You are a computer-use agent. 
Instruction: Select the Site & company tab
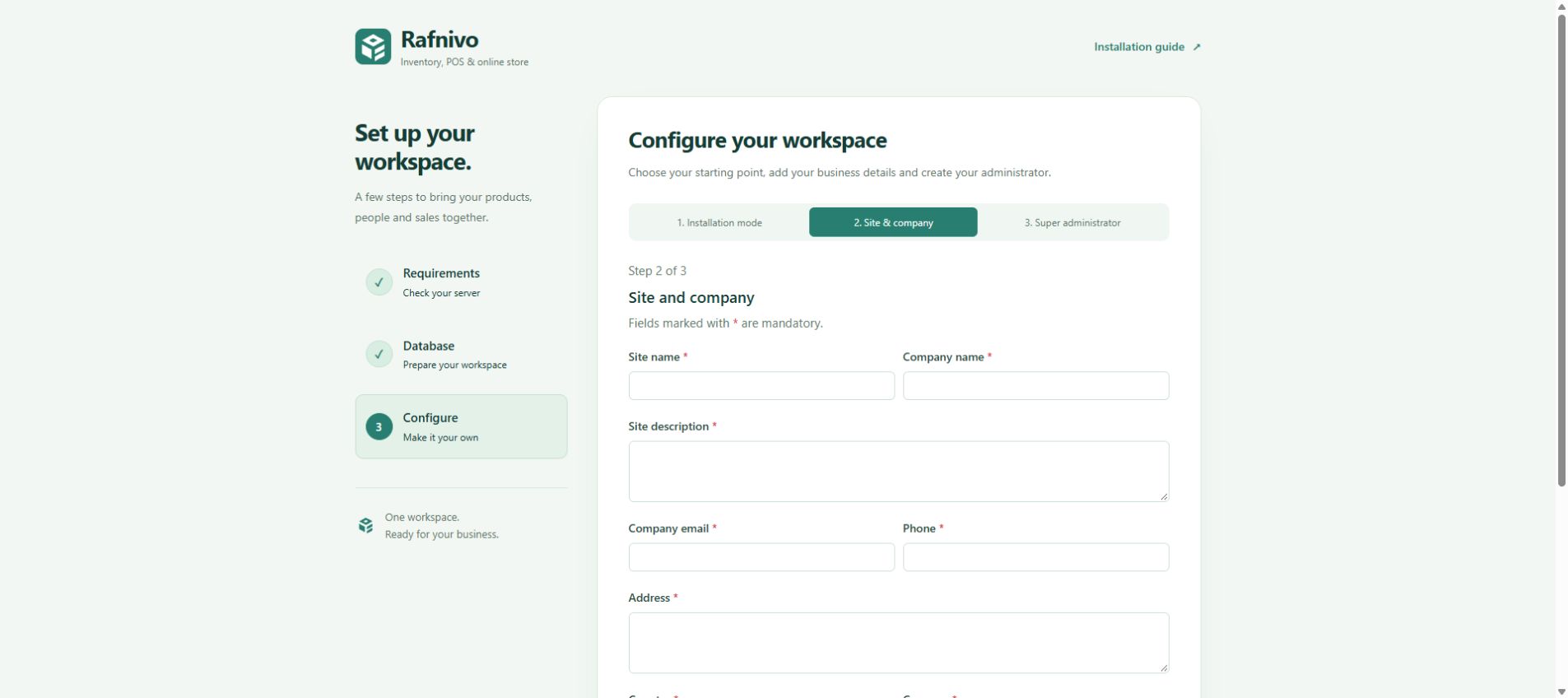click(893, 222)
